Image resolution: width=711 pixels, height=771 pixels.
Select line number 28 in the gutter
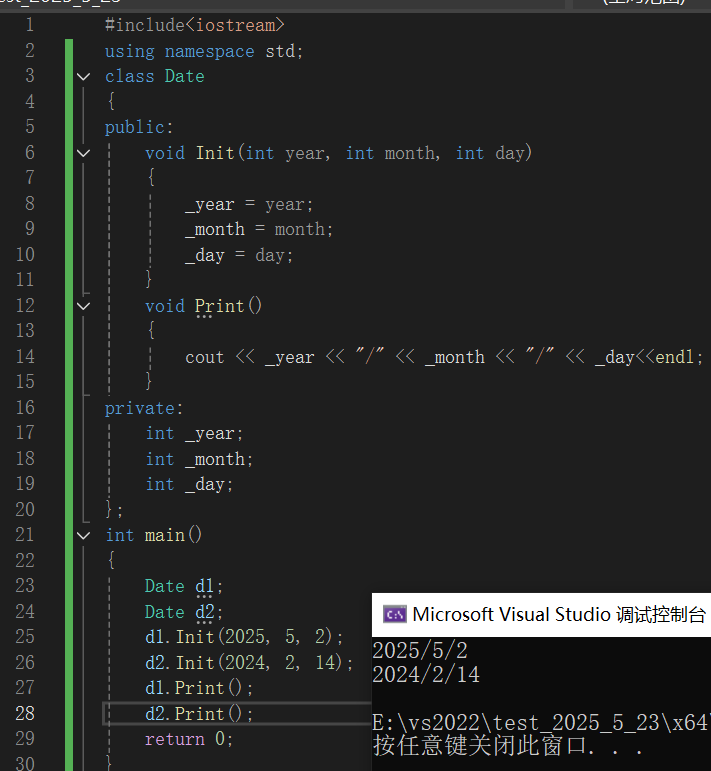(x=25, y=713)
